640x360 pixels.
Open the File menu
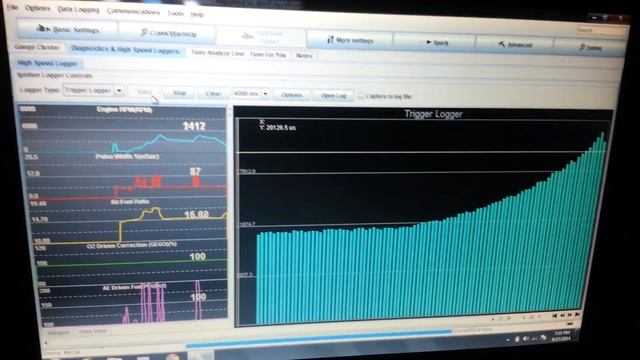pyautogui.click(x=12, y=7)
